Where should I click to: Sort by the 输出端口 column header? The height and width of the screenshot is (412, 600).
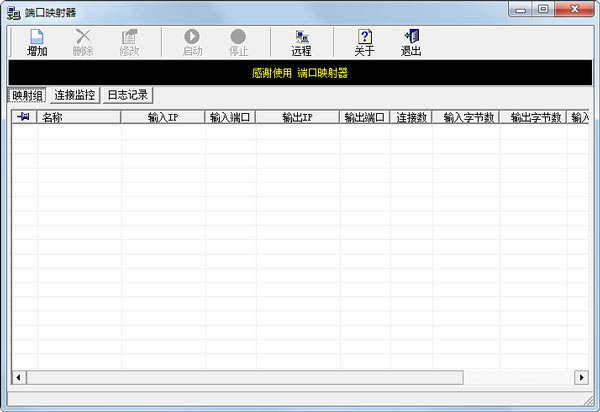(x=364, y=117)
